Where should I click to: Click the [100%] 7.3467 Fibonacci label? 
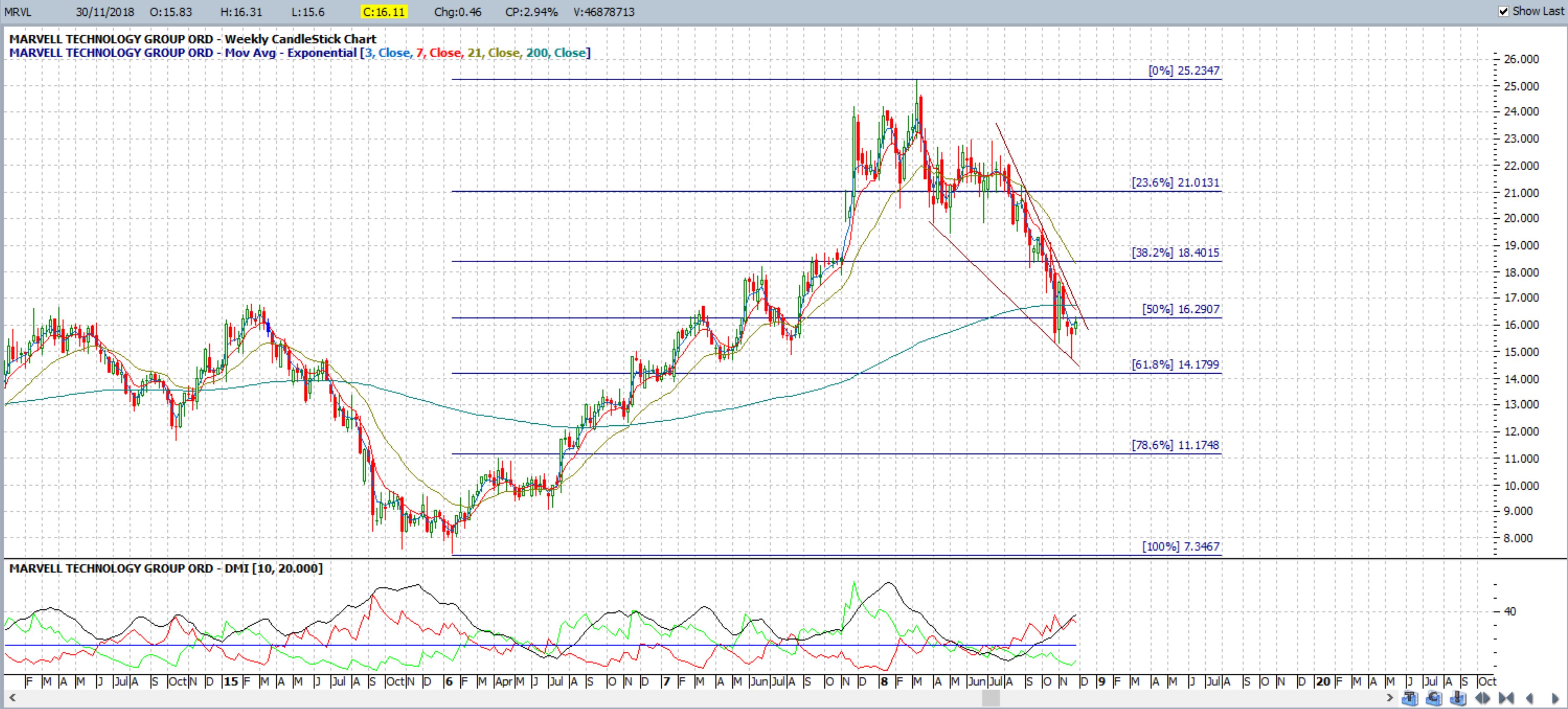(1181, 547)
